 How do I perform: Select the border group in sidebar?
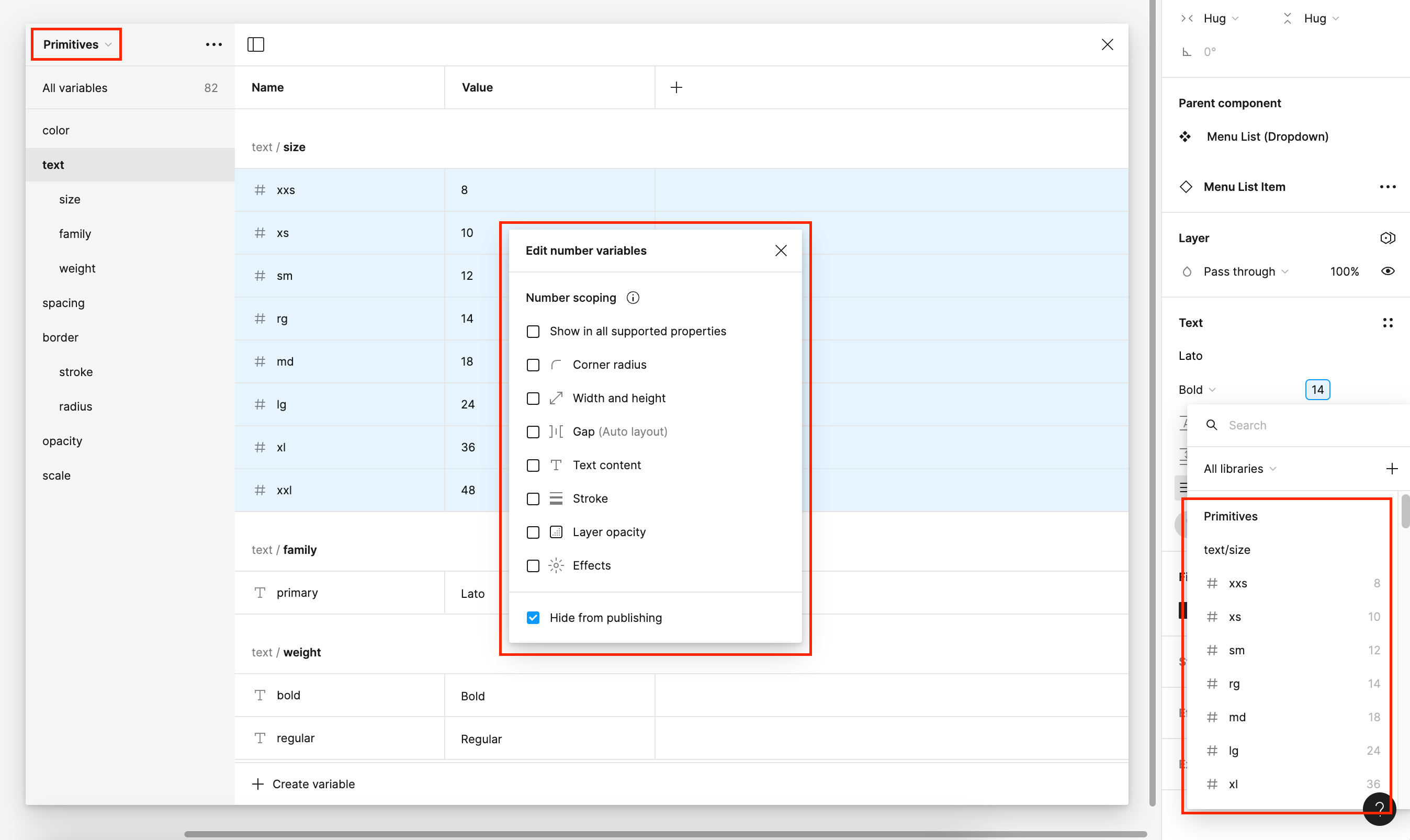click(130, 337)
